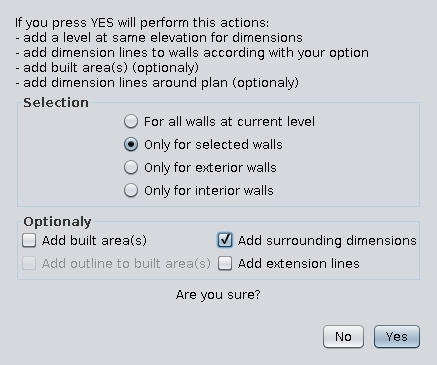Click the "add built area(s) (optionaly)" description line
Screen dimensions: 437x365
point(107,68)
